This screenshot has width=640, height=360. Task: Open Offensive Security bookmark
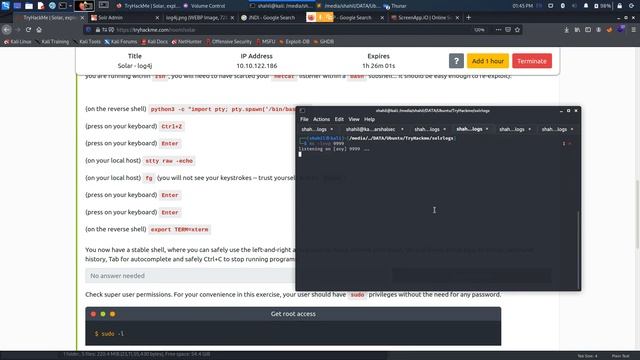229,42
